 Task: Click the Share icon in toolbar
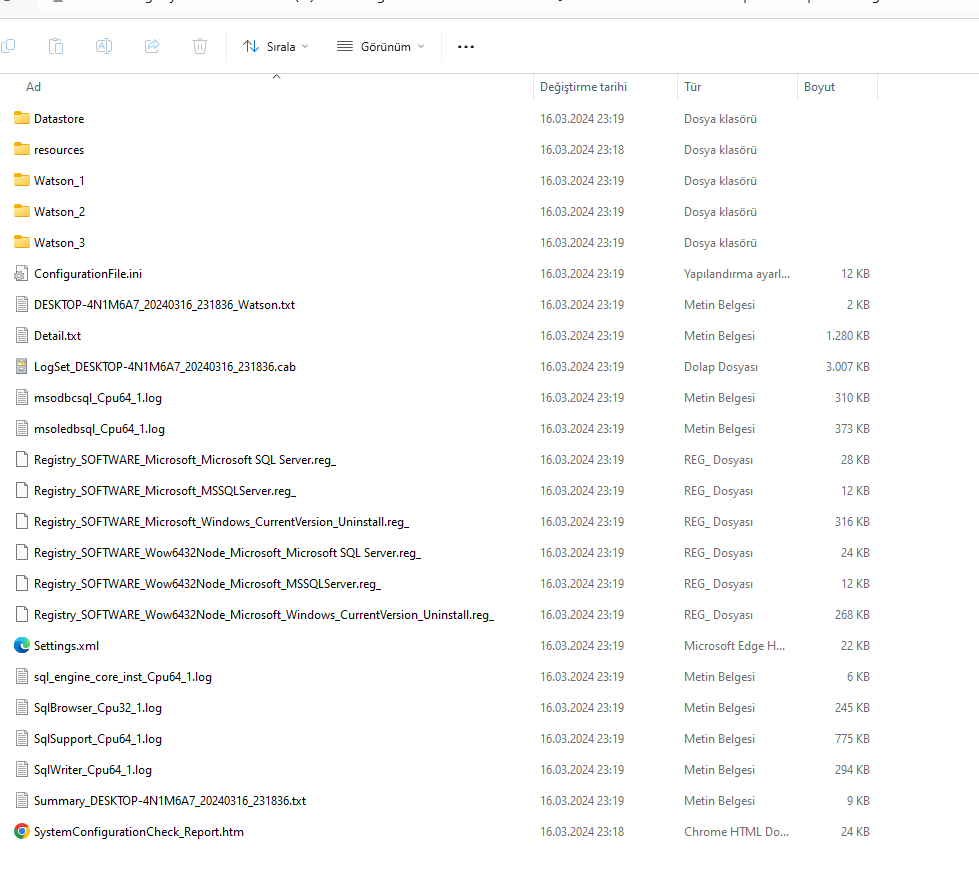pyautogui.click(x=152, y=46)
